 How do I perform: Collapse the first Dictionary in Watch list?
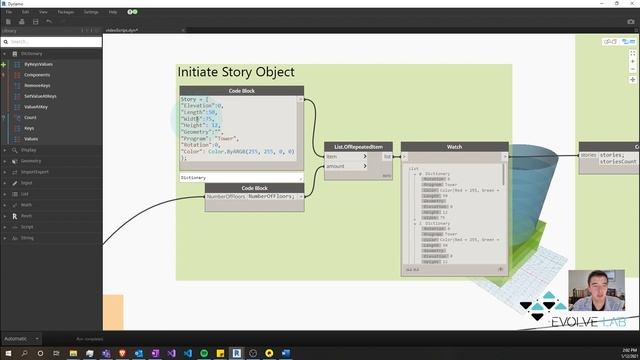[x=415, y=174]
